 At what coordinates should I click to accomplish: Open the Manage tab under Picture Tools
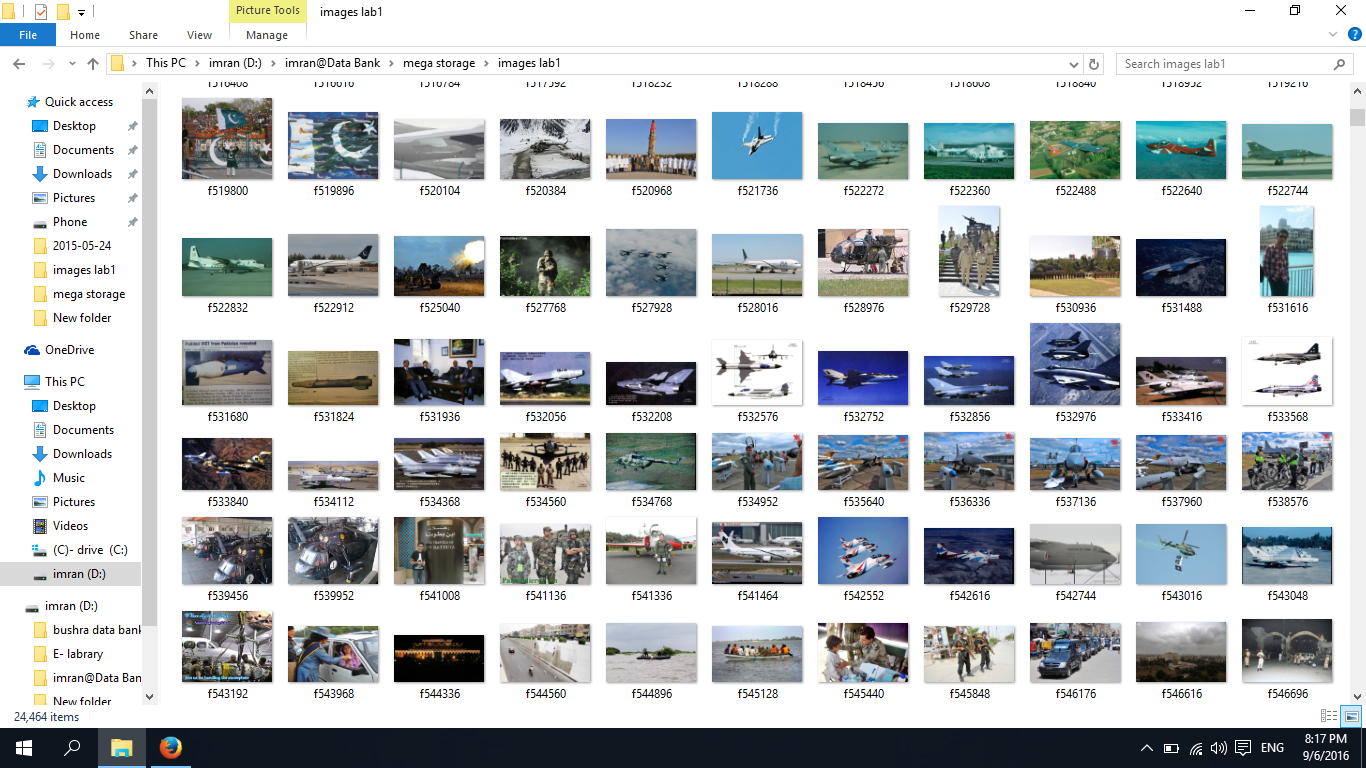pos(267,35)
